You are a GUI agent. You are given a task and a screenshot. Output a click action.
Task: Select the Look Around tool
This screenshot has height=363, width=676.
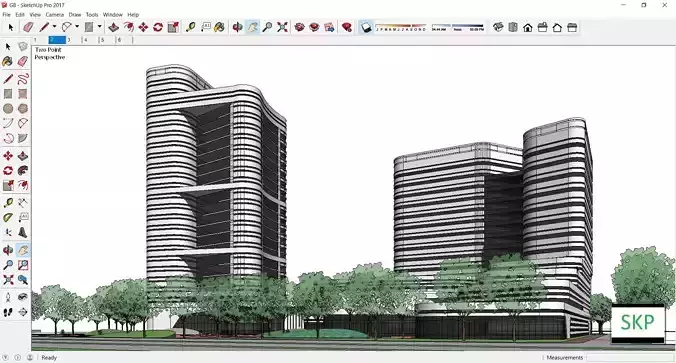23,297
